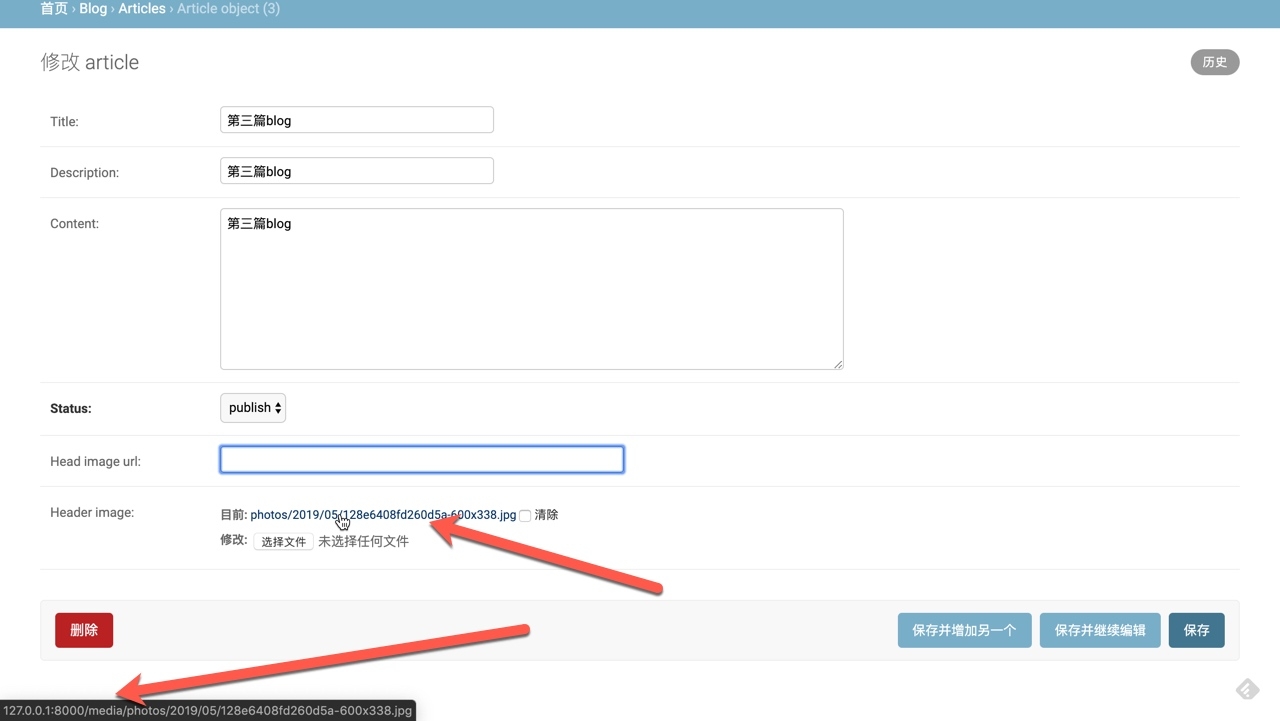Click into the Title text field
Image resolution: width=1280 pixels, height=721 pixels.
(356, 120)
